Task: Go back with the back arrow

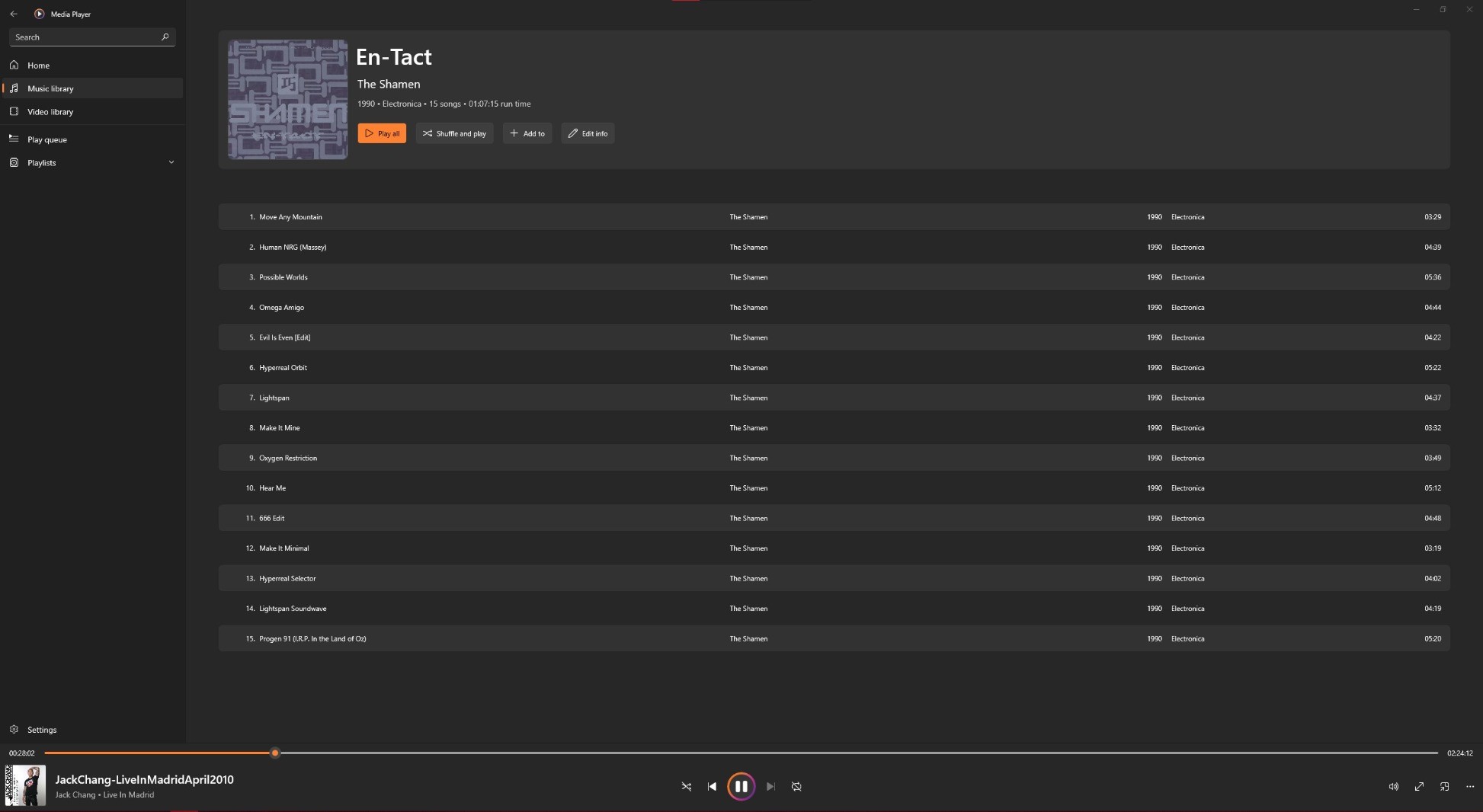Action: [14, 14]
